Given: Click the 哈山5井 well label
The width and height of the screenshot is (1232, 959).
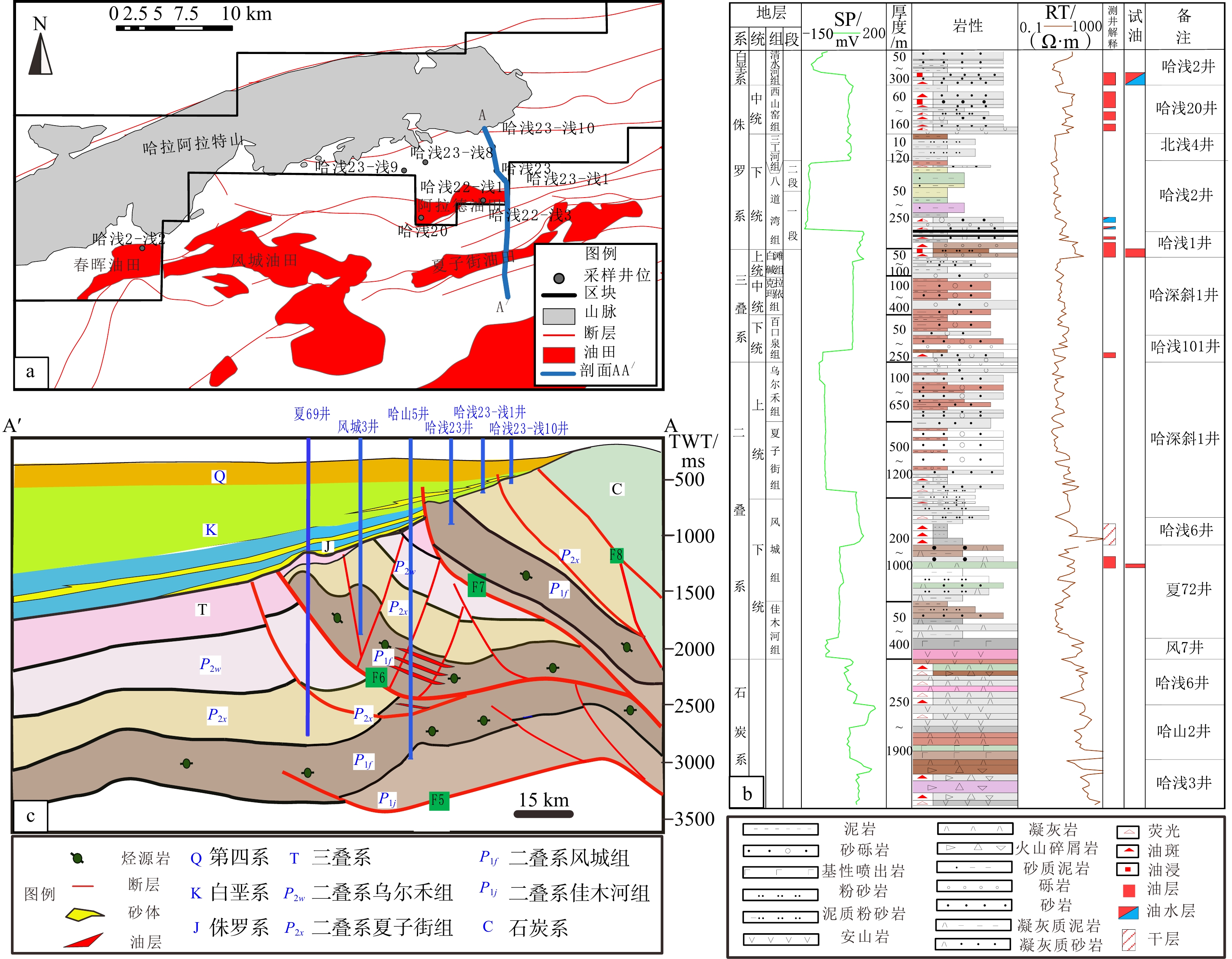Looking at the screenshot, I should tap(408, 414).
